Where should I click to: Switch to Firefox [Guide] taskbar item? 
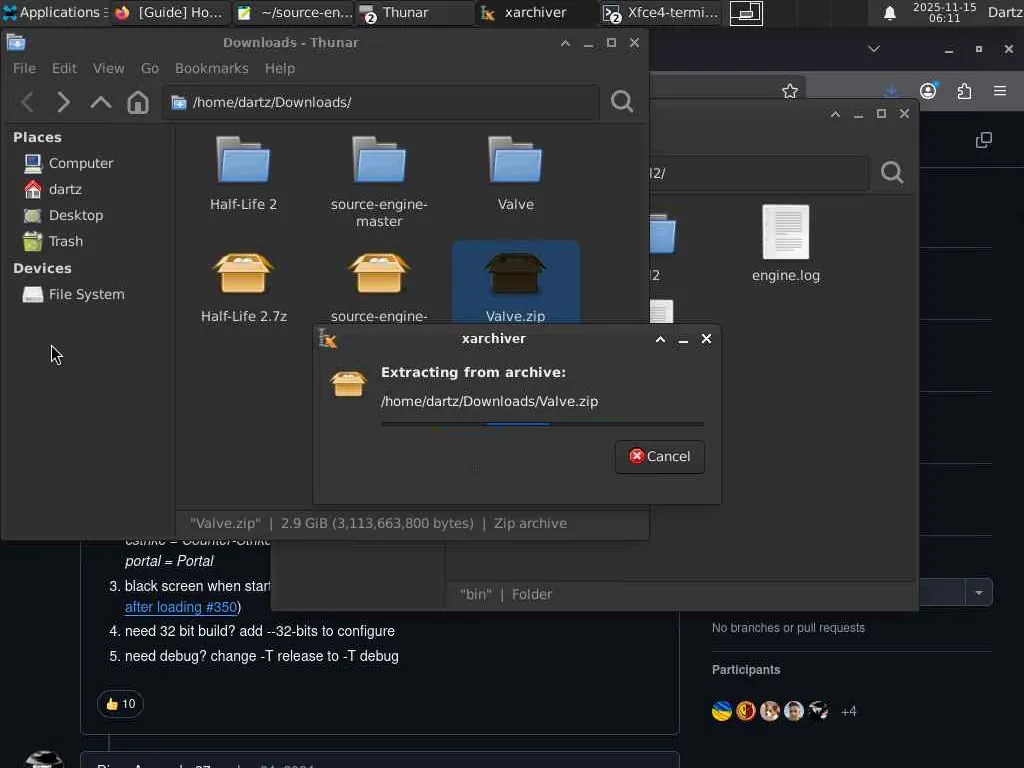pos(171,12)
